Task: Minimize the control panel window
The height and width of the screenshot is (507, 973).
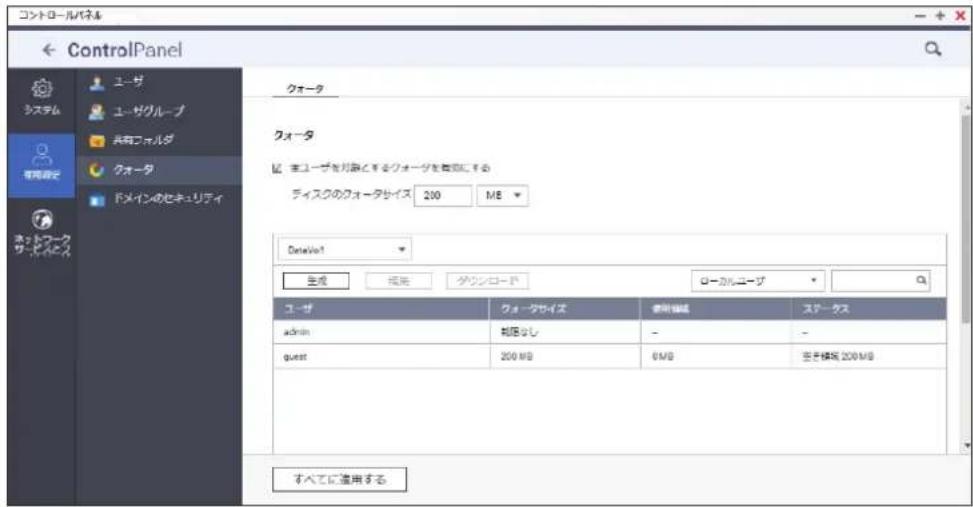Action: pos(921,16)
